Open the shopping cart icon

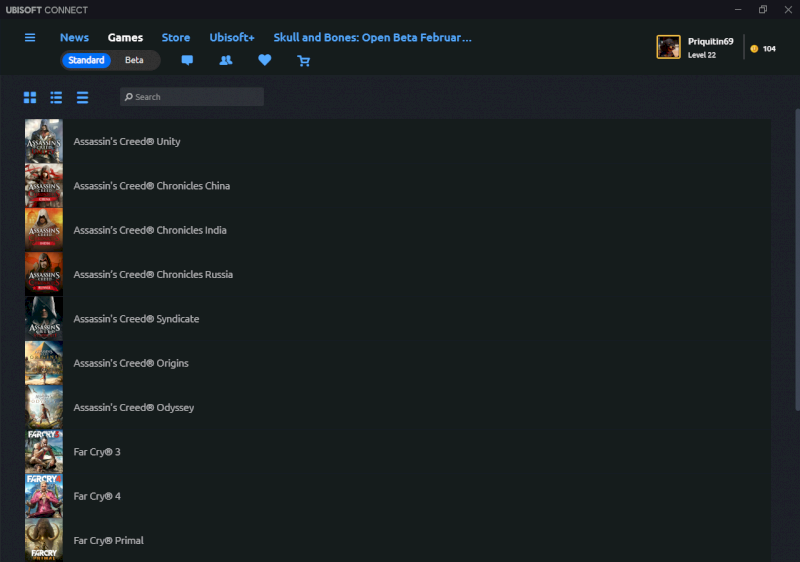pos(304,61)
